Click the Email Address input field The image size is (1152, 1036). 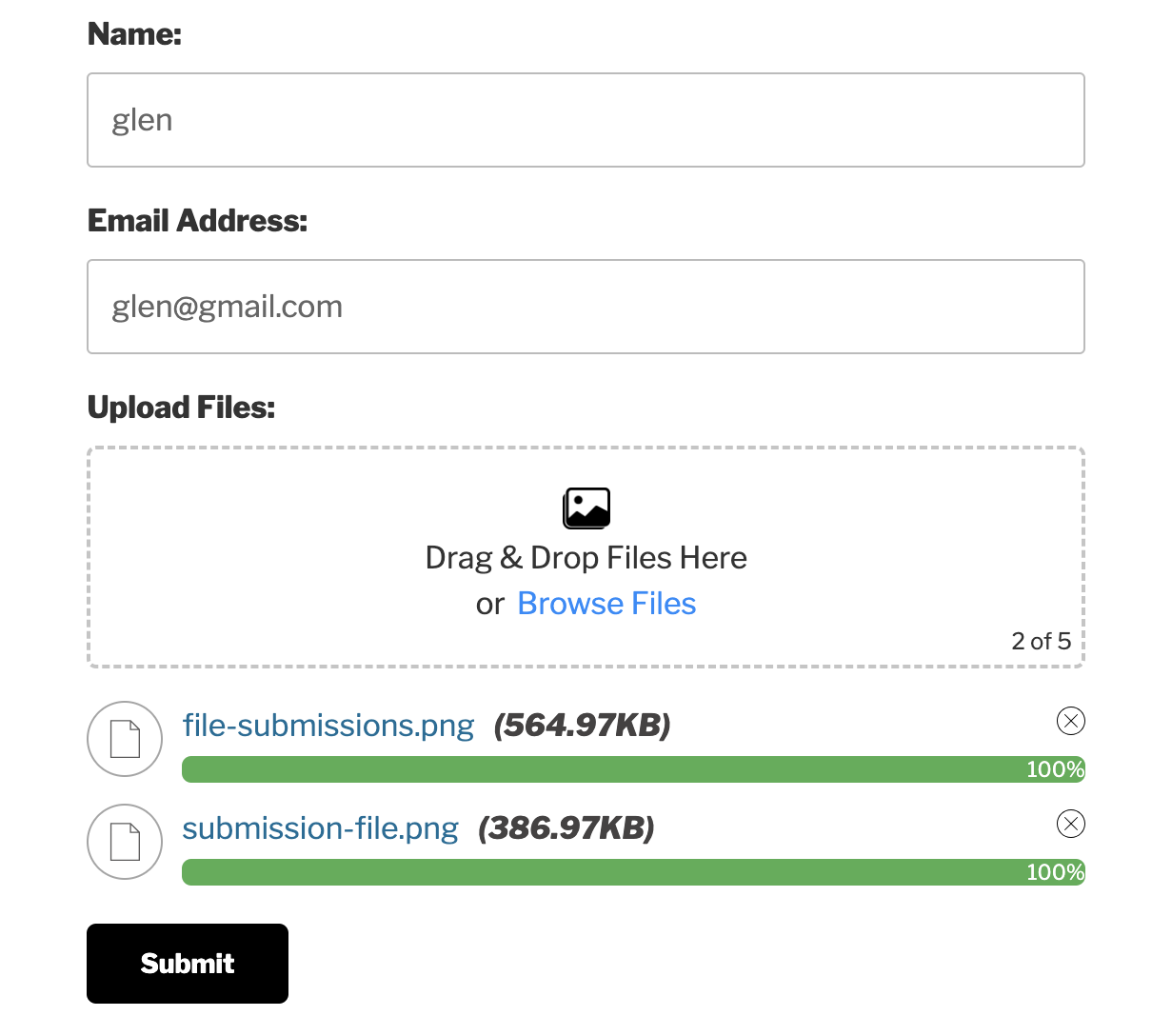(586, 307)
